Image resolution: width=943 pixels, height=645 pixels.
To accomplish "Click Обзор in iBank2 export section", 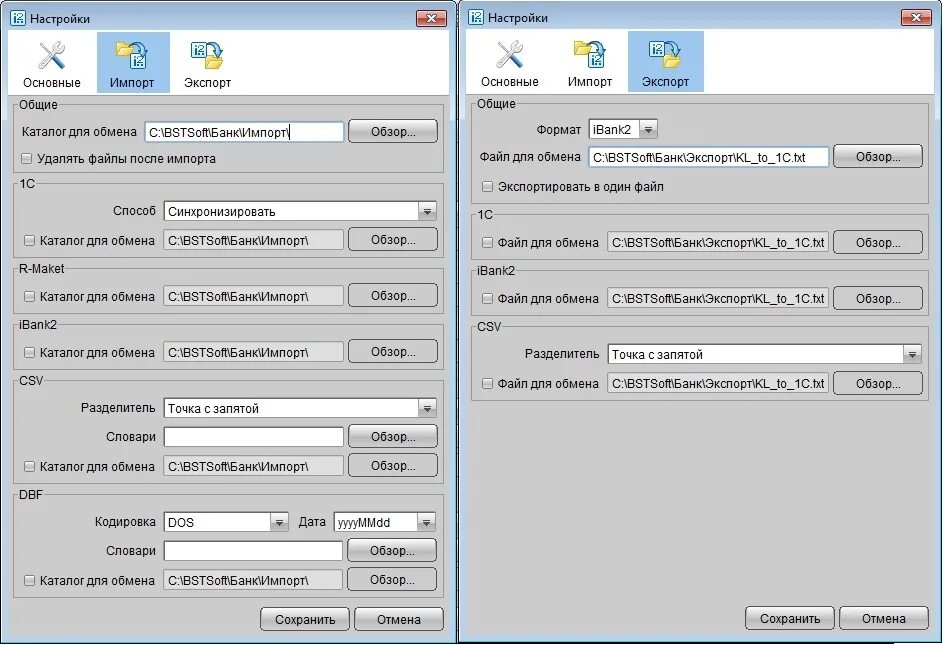I will click(878, 298).
